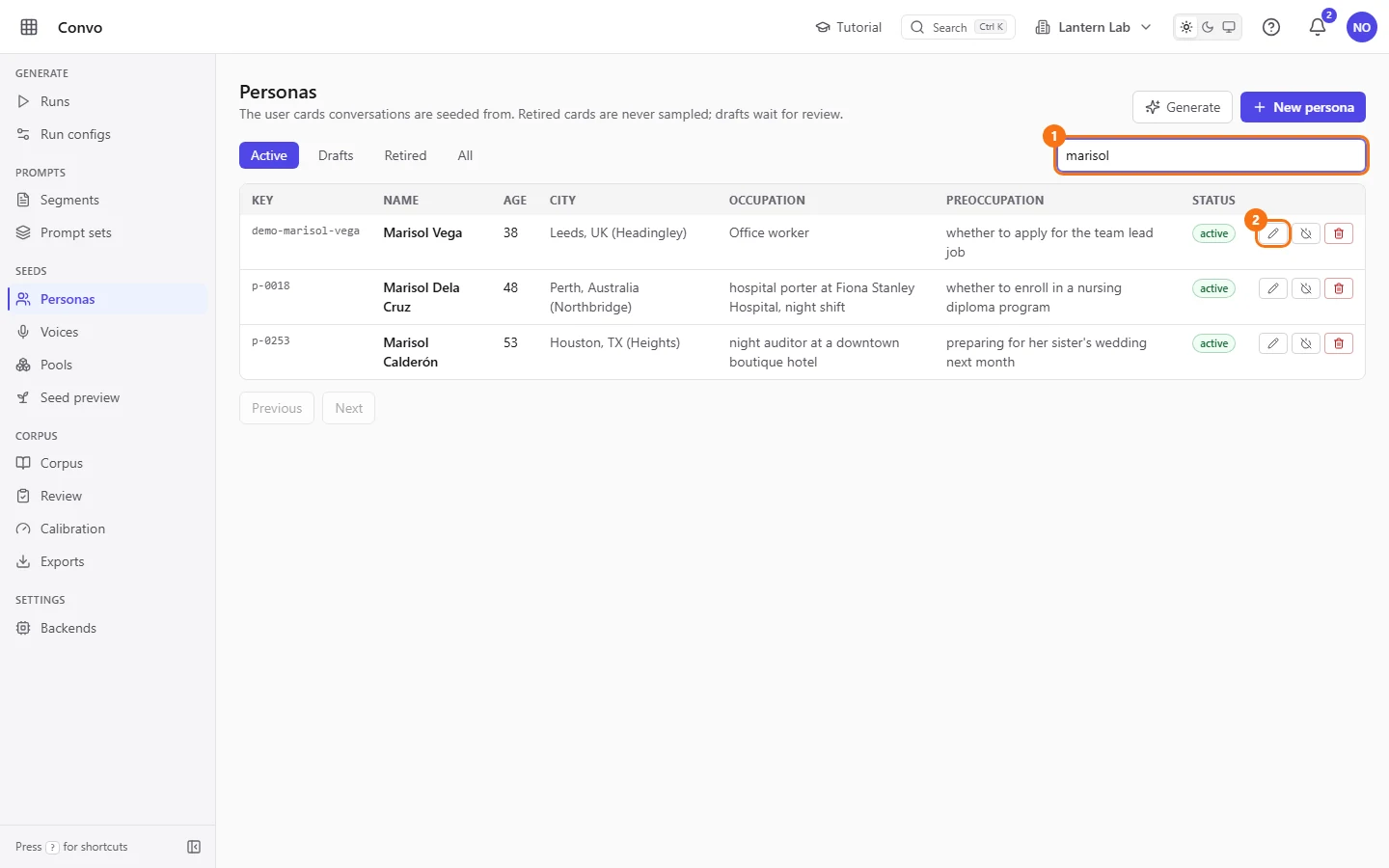Collapse the sidebar with the panel icon

click(194, 847)
